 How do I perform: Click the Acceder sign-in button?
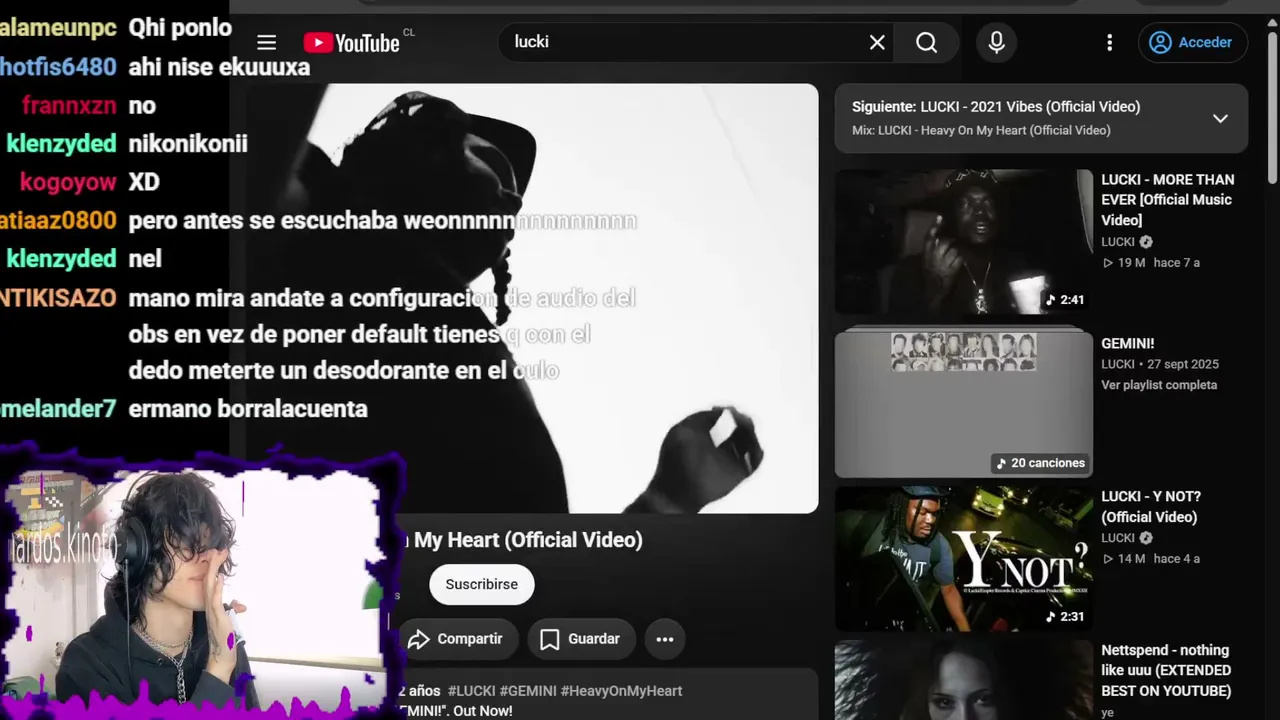[x=1192, y=42]
